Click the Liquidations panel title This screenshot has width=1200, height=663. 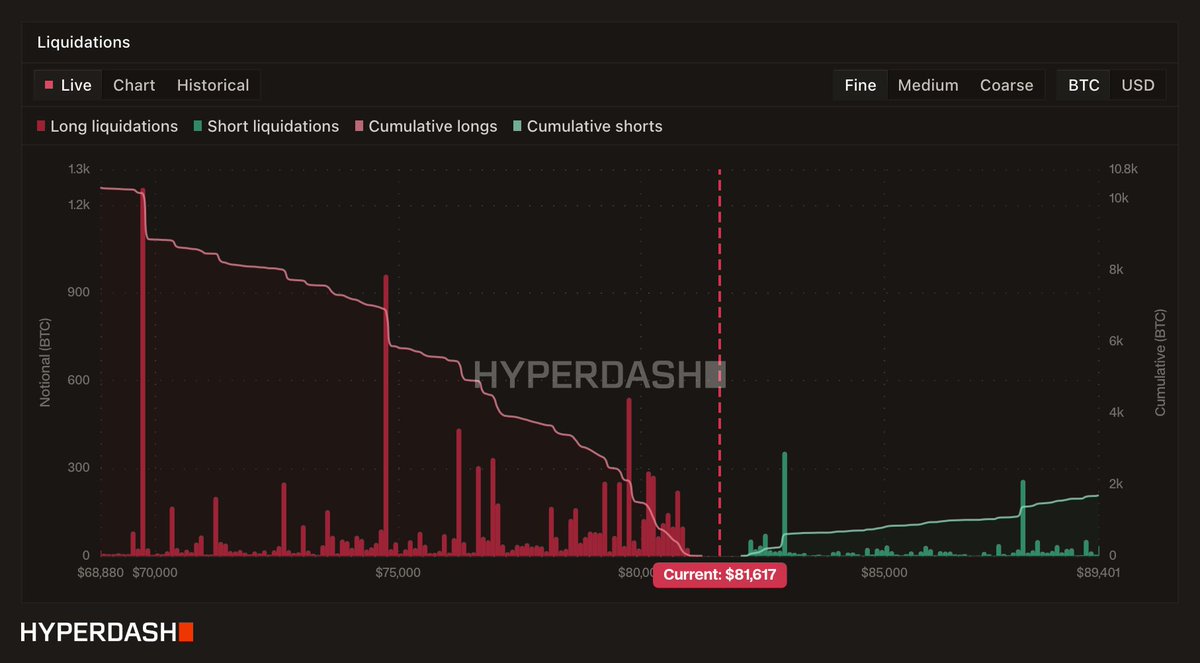point(84,42)
